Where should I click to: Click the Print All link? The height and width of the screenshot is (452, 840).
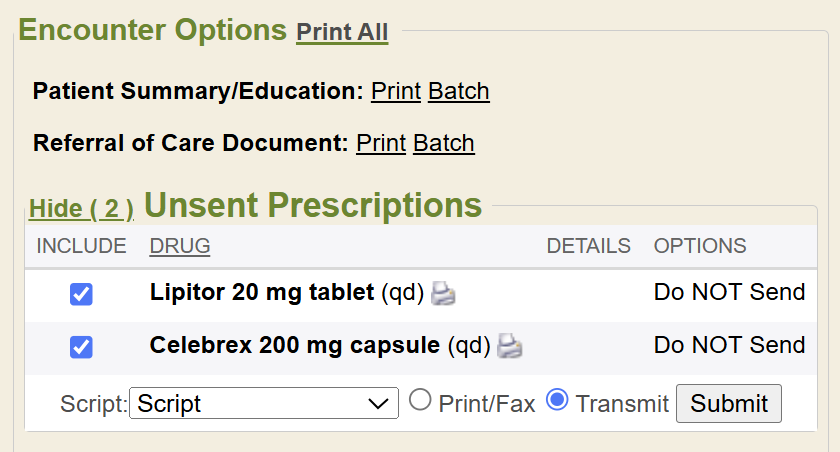[342, 32]
